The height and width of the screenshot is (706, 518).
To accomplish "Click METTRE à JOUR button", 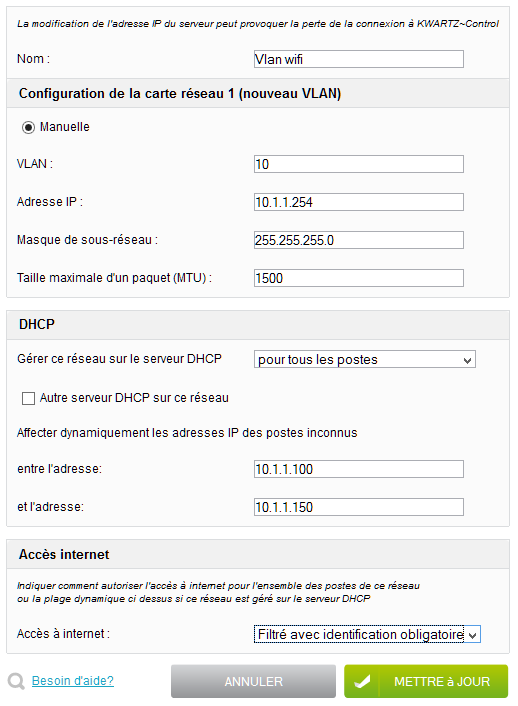I will coord(426,681).
